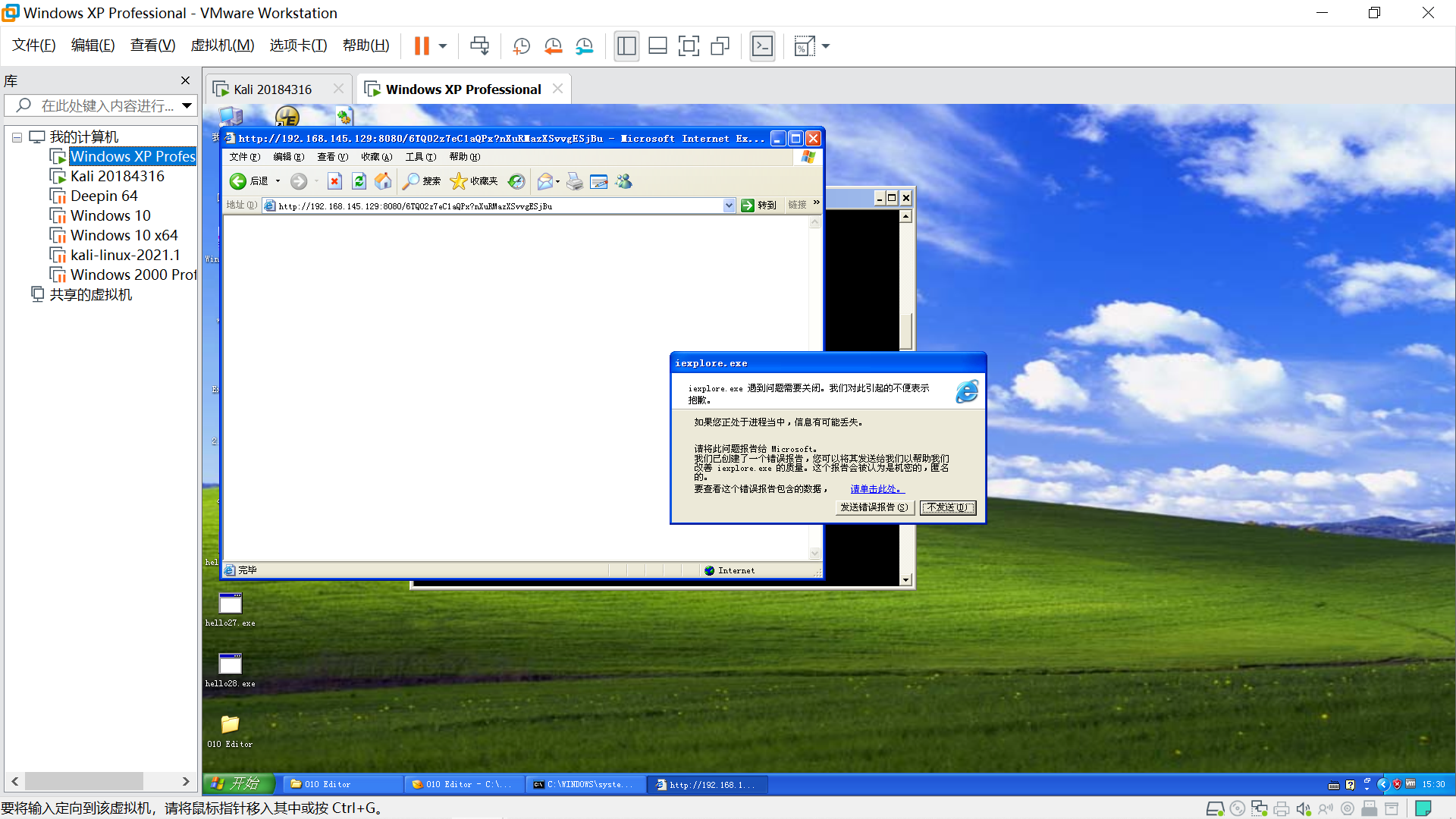Enter full screen mode icon
The width and height of the screenshot is (1456, 819).
[689, 46]
